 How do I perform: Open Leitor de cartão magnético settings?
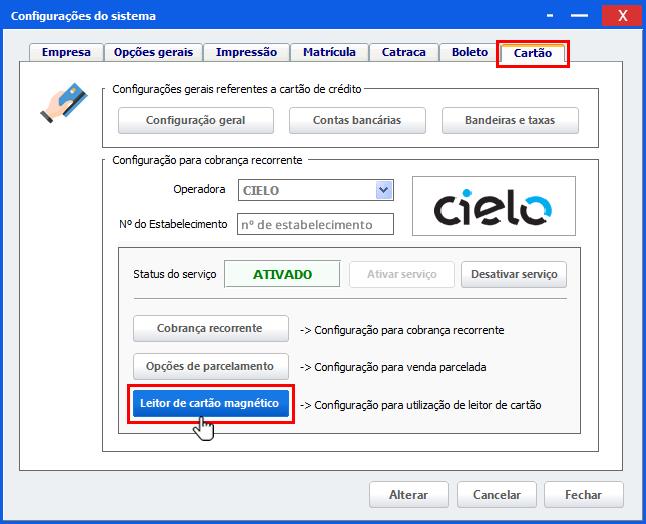tap(211, 403)
